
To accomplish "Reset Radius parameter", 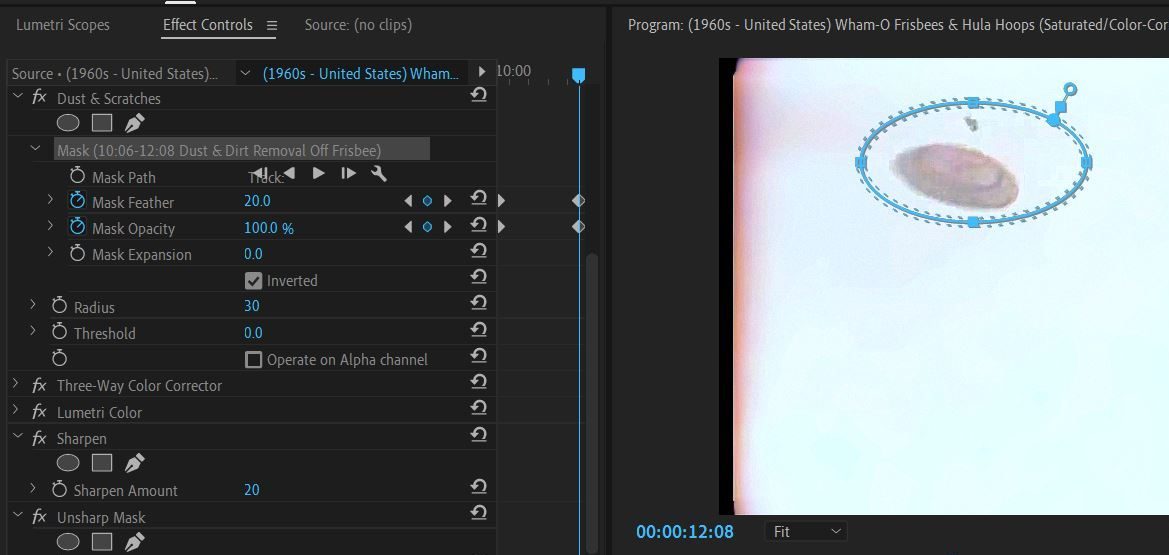I will click(x=479, y=304).
